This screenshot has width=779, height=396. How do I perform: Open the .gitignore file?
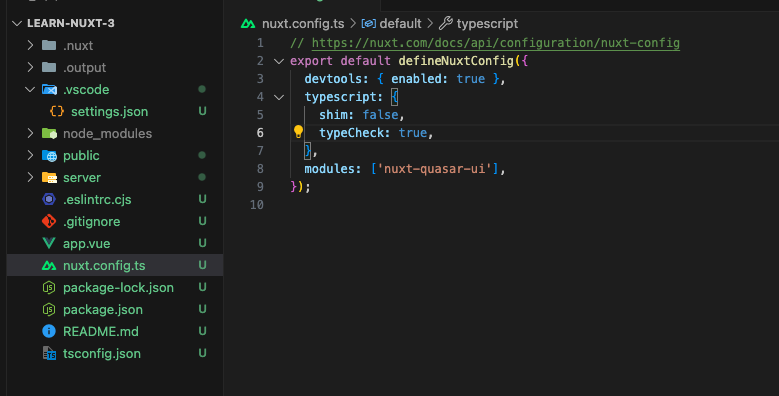click(91, 221)
